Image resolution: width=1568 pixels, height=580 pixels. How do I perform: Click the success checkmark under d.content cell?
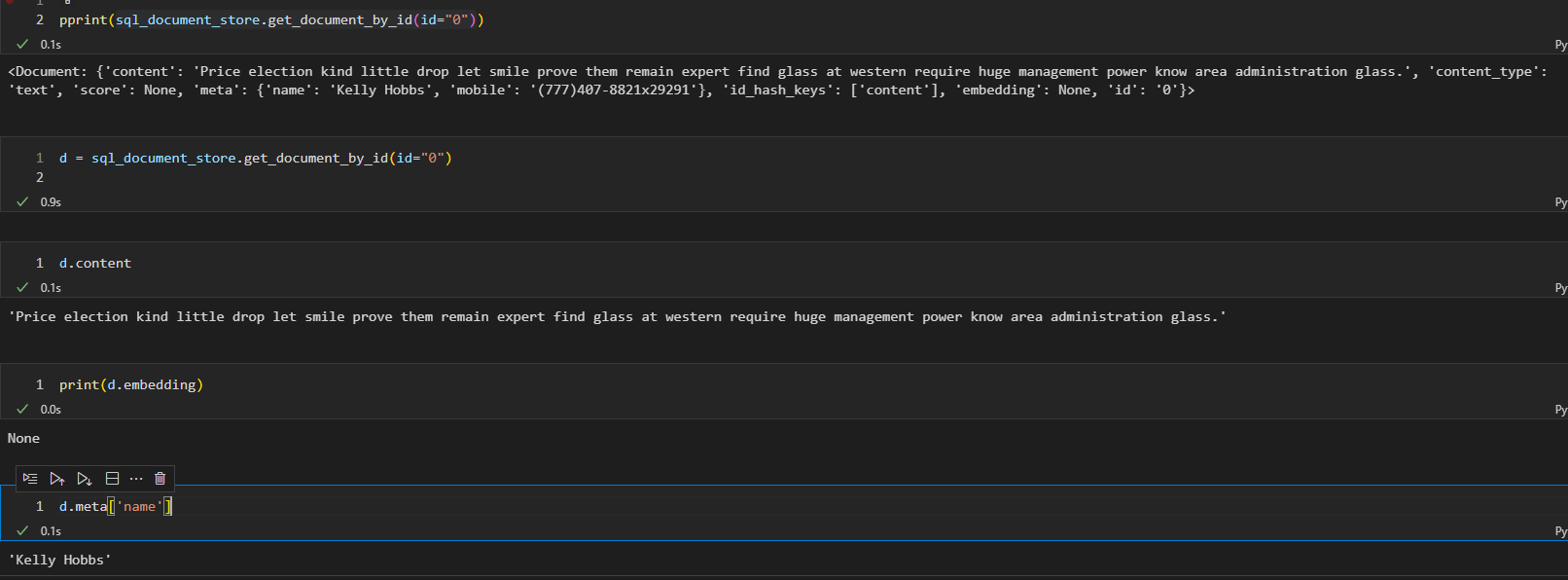coord(22,287)
